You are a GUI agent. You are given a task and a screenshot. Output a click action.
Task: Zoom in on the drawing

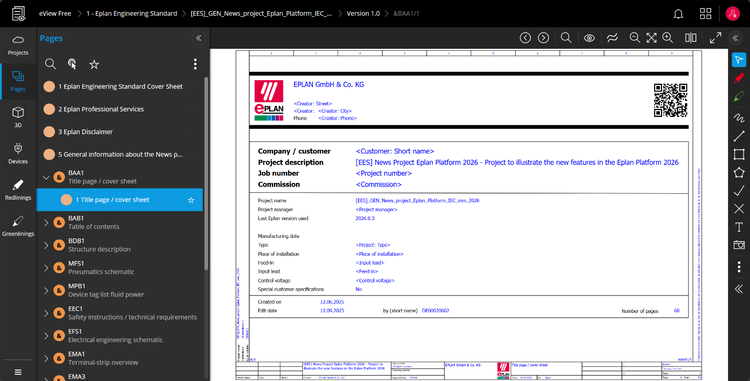click(x=668, y=38)
